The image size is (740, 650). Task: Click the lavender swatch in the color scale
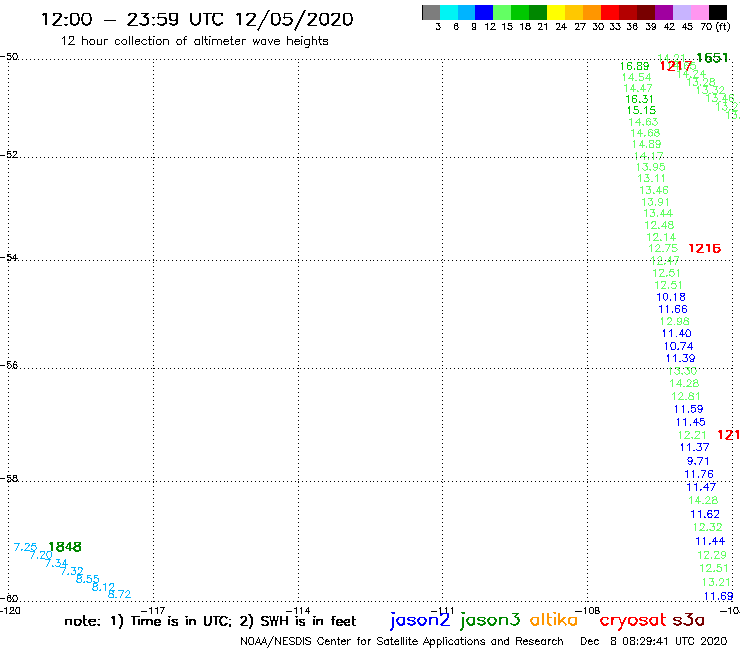(681, 12)
